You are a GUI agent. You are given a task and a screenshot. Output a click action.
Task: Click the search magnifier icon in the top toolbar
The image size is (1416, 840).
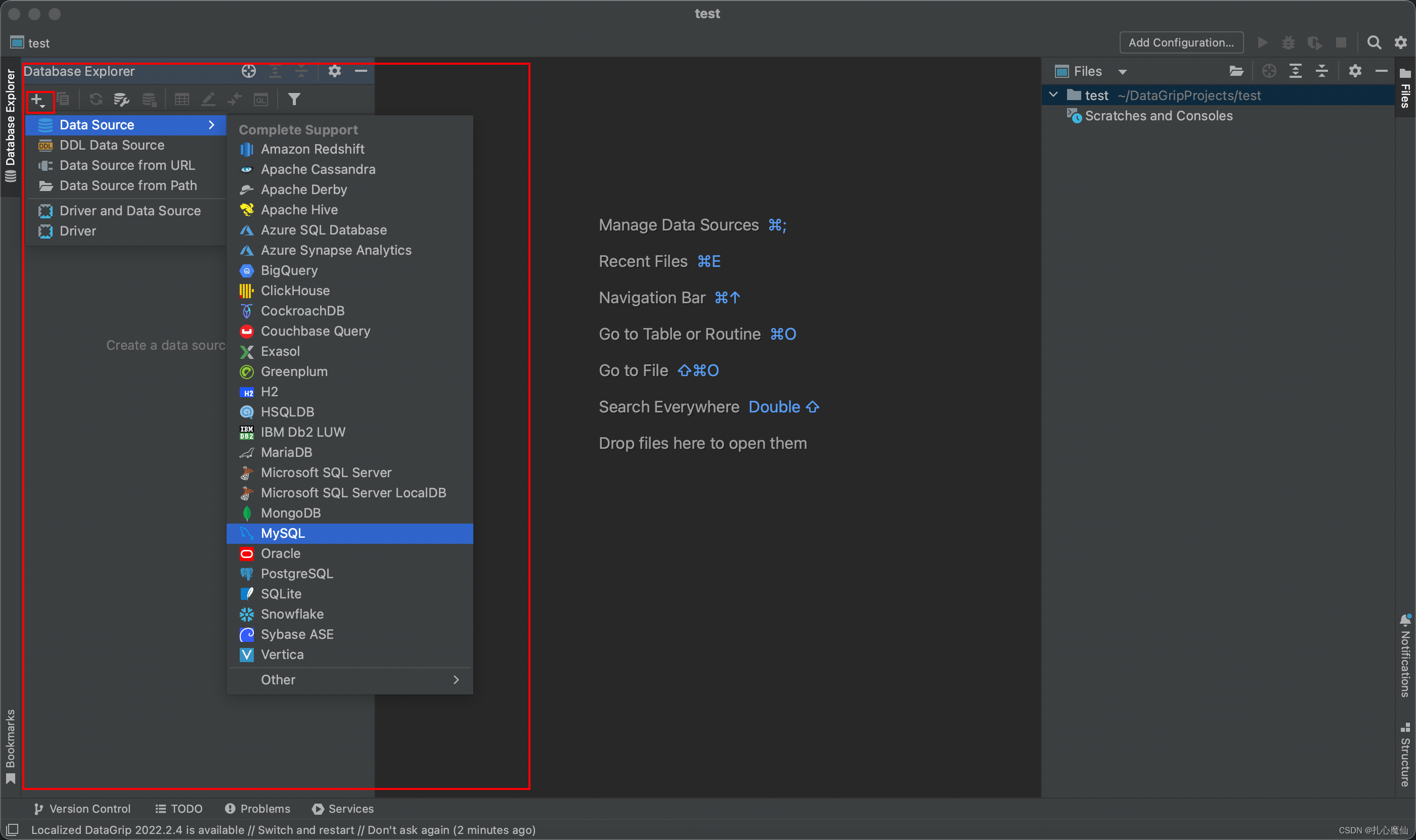(1374, 43)
